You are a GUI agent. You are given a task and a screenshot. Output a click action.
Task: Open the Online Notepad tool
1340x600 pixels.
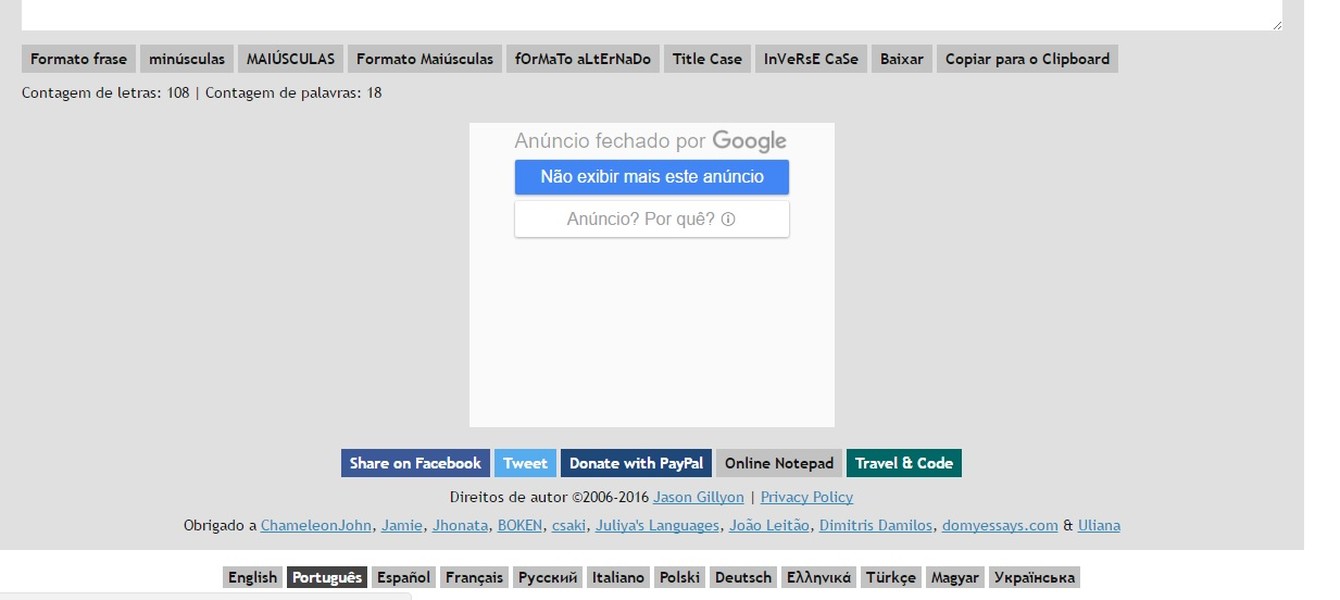[x=778, y=463]
